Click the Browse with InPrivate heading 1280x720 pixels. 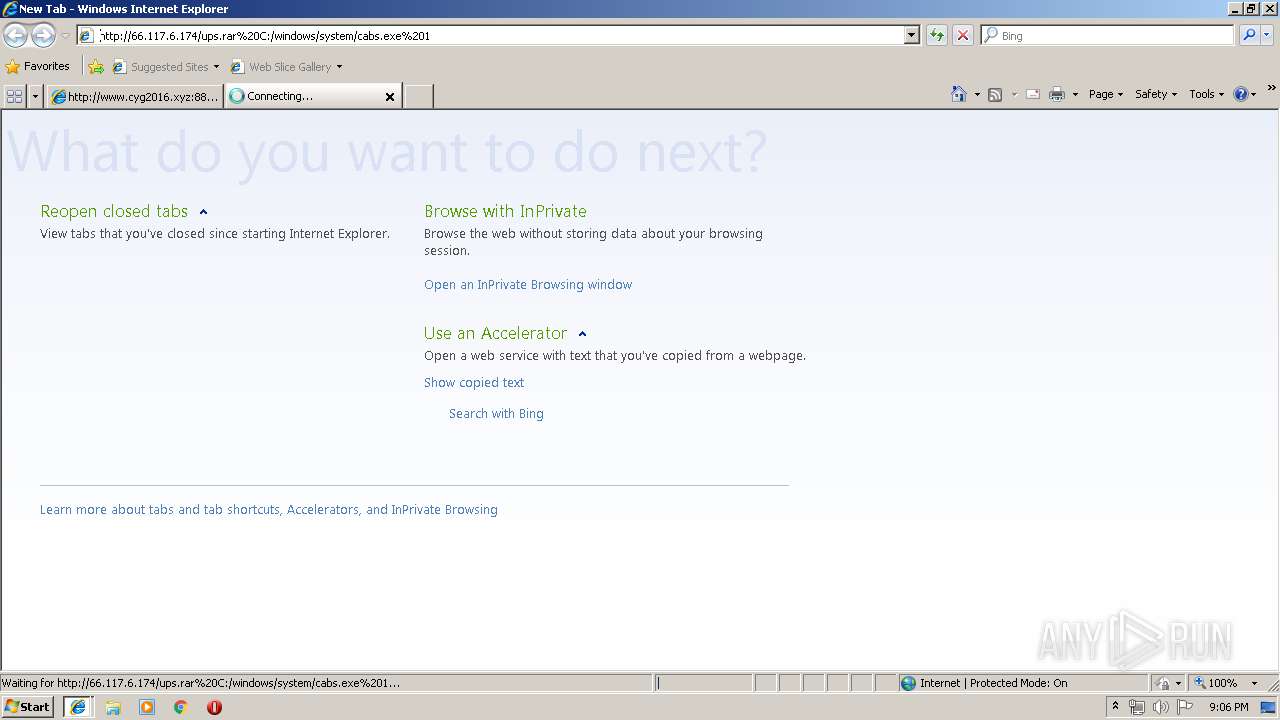click(x=505, y=212)
